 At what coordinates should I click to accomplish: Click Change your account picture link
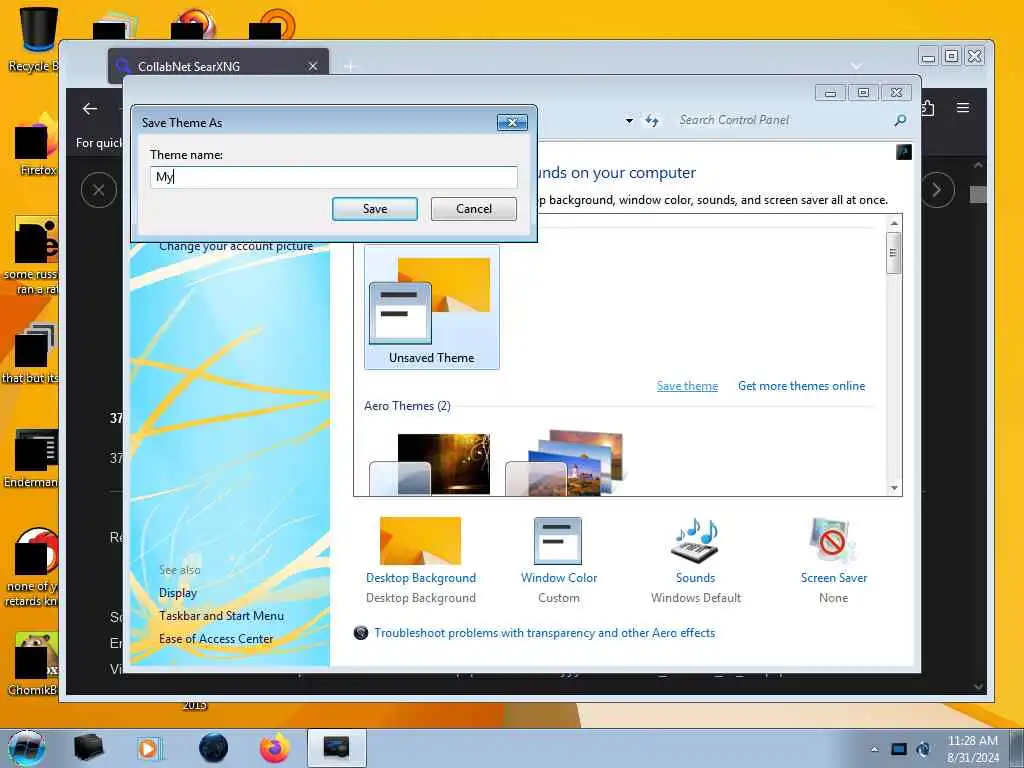tap(236, 246)
